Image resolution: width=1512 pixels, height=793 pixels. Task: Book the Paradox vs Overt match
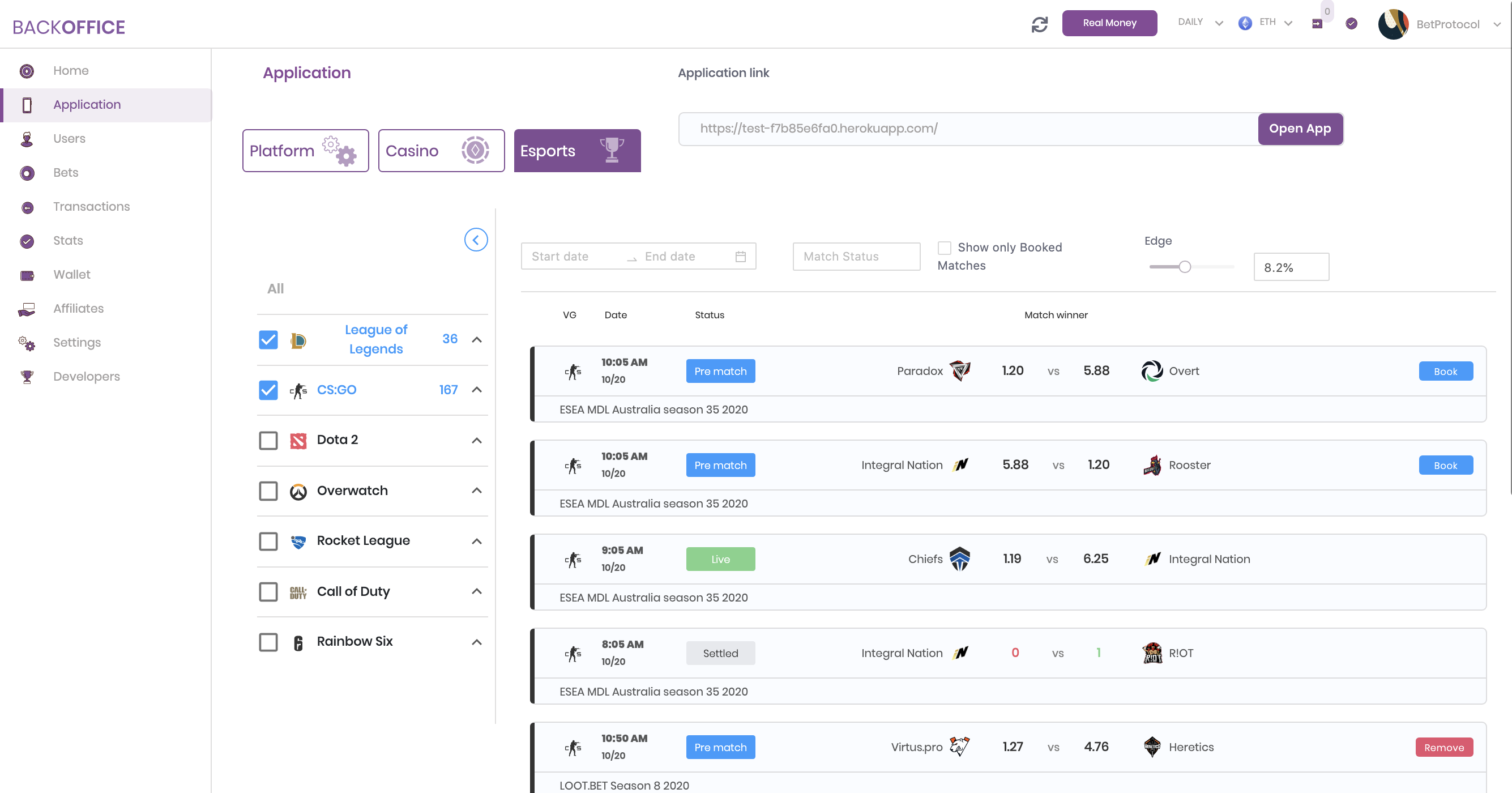tap(1446, 371)
